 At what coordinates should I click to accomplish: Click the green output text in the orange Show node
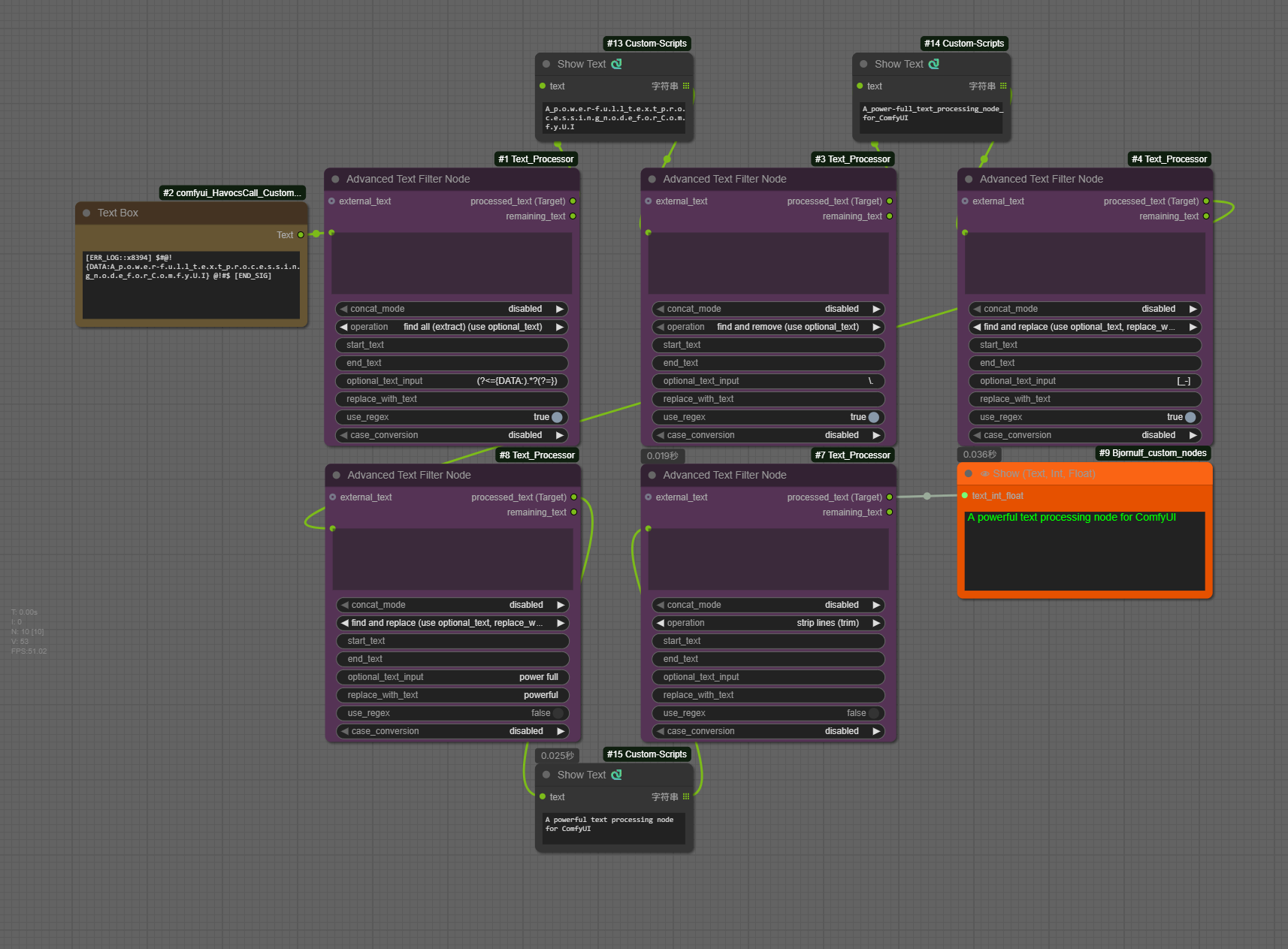click(x=1072, y=517)
